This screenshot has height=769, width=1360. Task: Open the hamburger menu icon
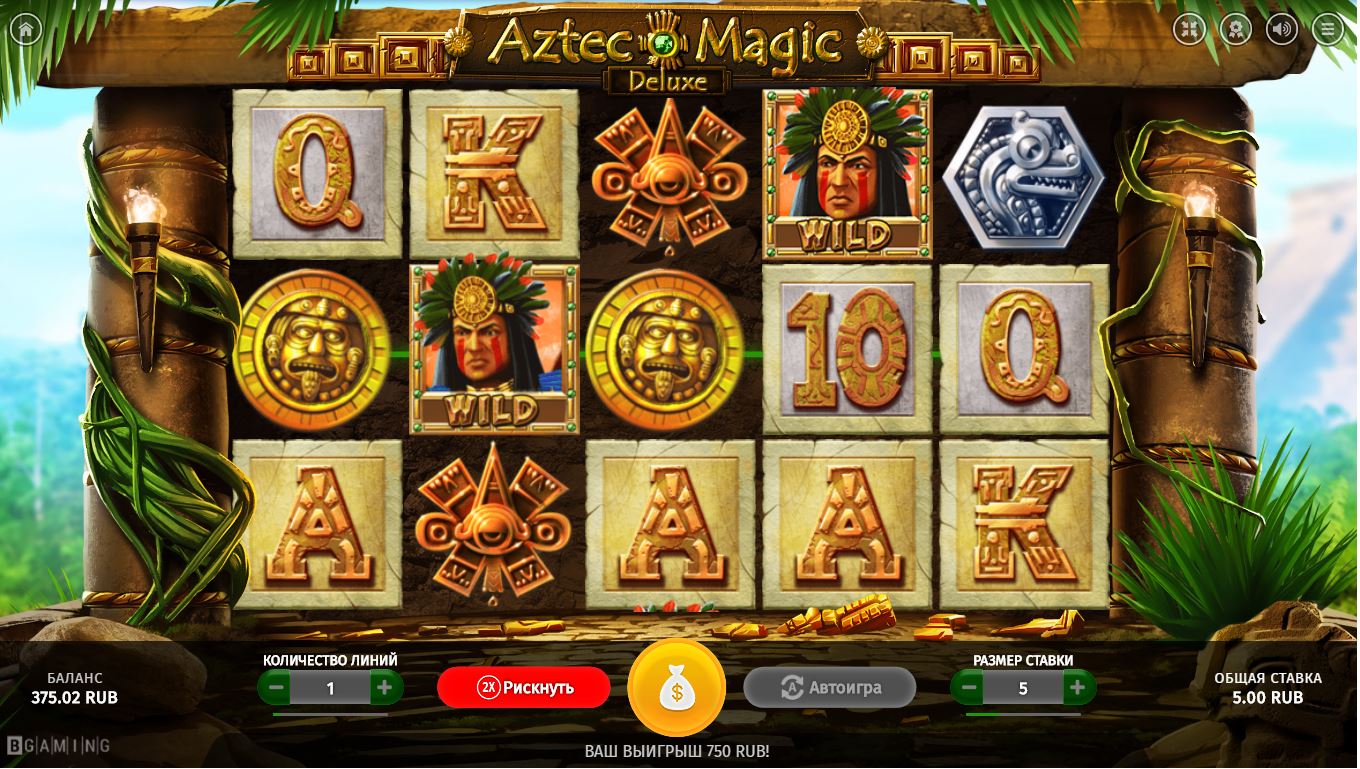(x=1328, y=29)
